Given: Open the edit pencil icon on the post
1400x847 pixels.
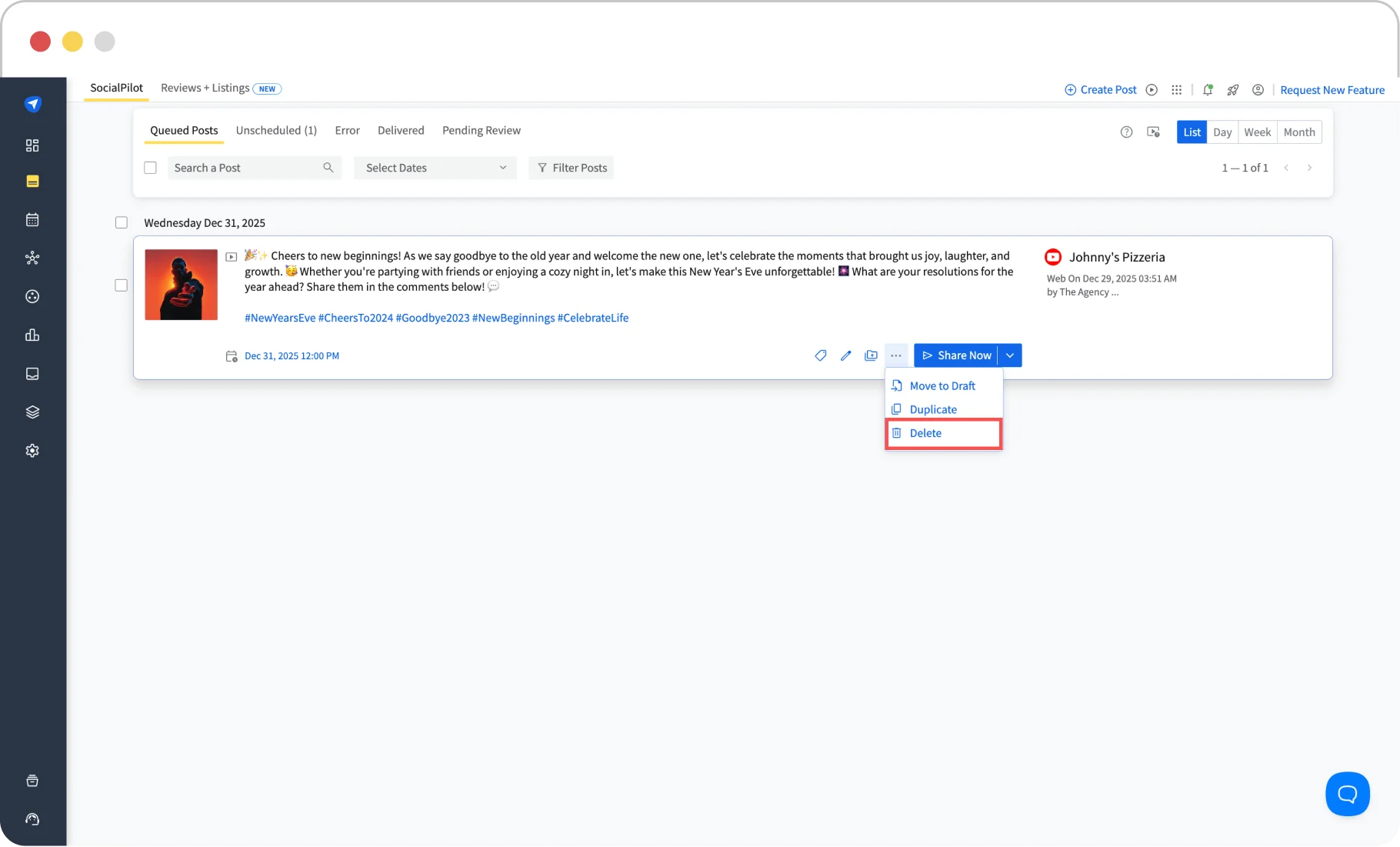Looking at the screenshot, I should click(x=845, y=355).
